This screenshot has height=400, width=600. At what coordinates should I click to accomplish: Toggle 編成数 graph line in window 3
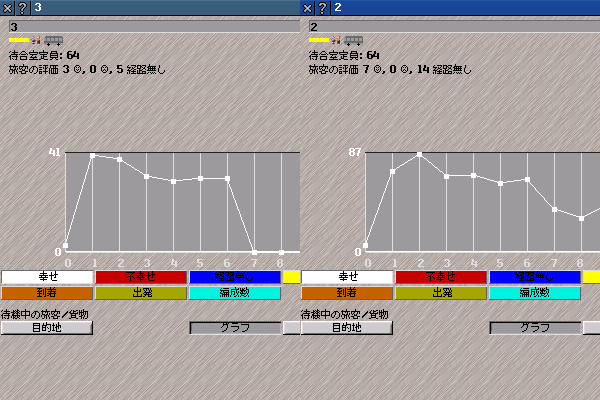click(x=235, y=293)
